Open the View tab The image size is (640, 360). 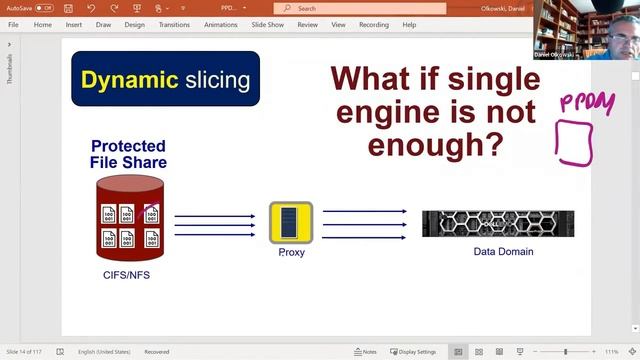tap(338, 24)
